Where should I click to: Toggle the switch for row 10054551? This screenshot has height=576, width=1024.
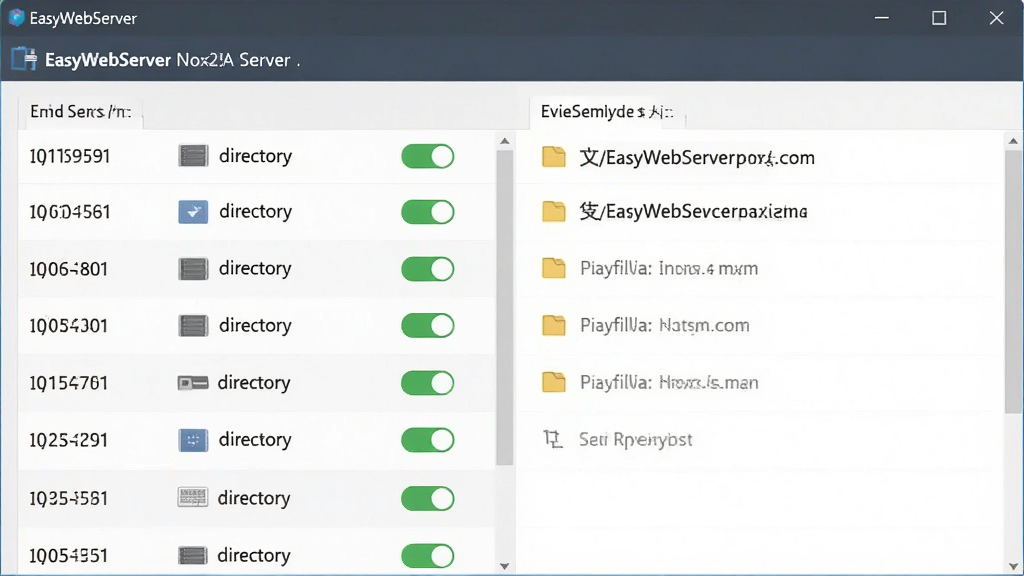click(x=428, y=556)
